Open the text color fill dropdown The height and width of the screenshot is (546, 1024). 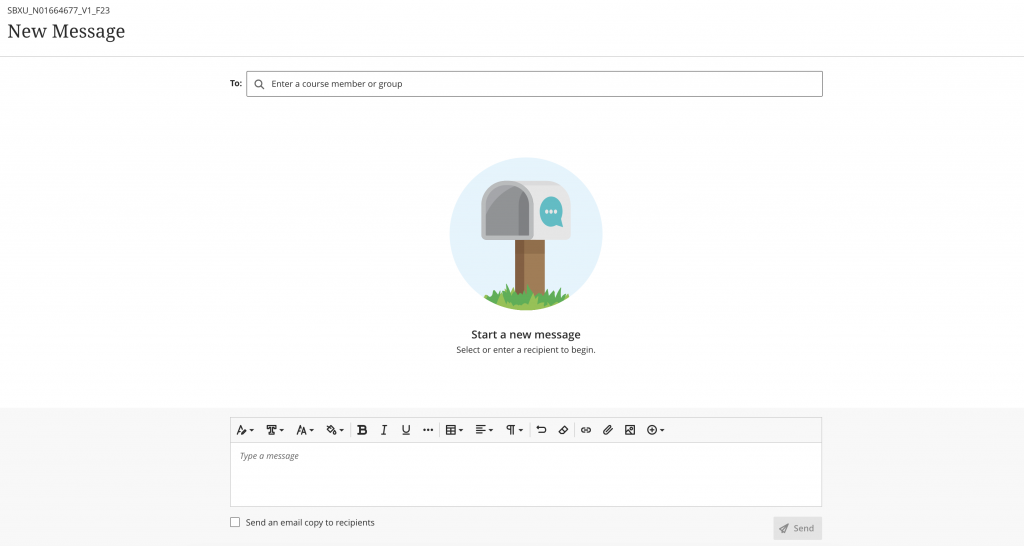(x=335, y=430)
